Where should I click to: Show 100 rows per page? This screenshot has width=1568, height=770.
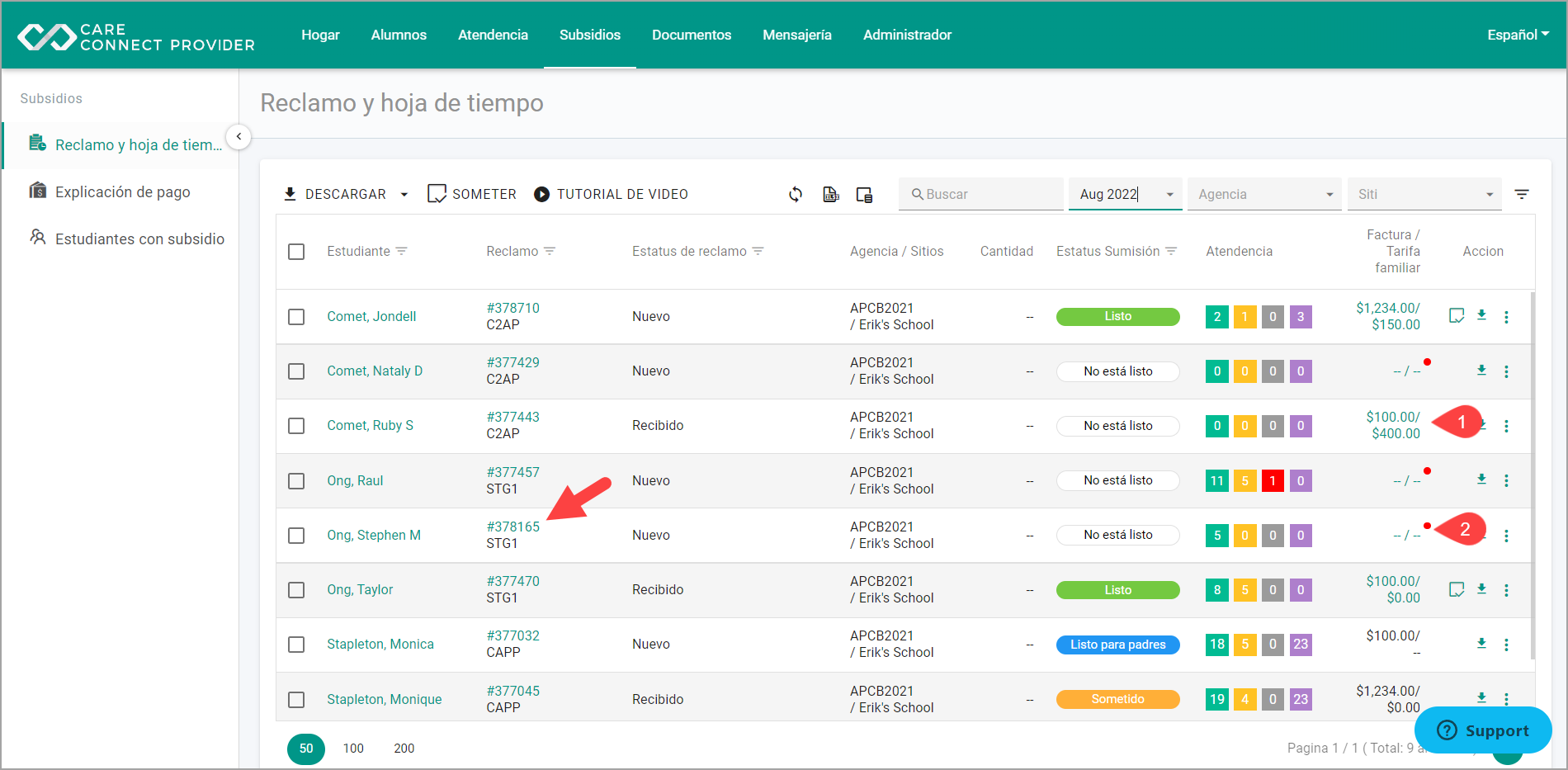353,749
